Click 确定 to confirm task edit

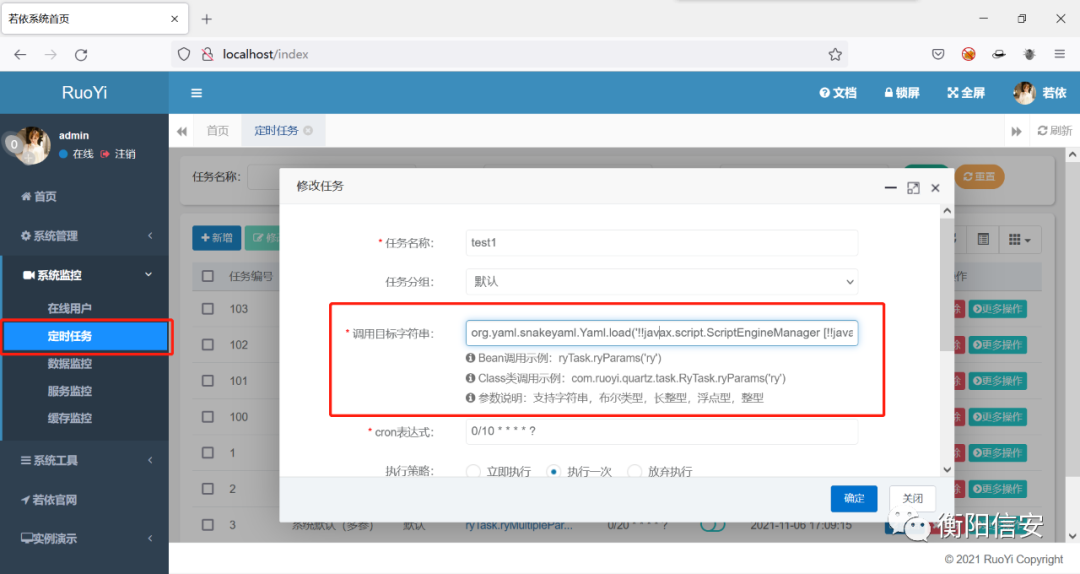854,498
